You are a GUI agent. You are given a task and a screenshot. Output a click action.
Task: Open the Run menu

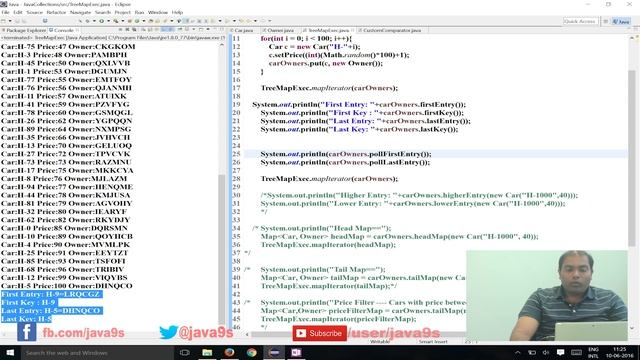point(139,12)
